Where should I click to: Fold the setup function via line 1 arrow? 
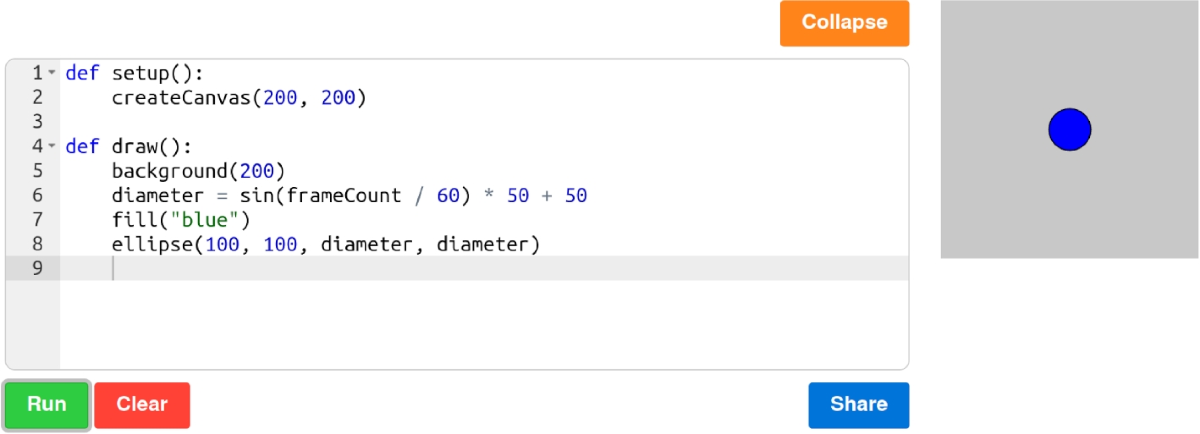coord(52,73)
